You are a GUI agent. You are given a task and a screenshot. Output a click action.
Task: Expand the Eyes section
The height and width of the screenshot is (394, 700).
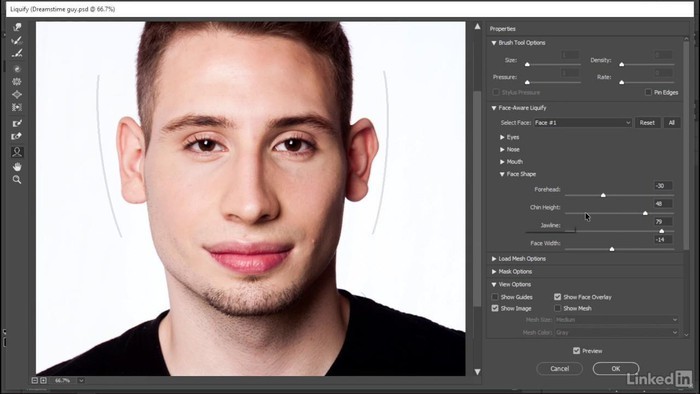pos(502,137)
